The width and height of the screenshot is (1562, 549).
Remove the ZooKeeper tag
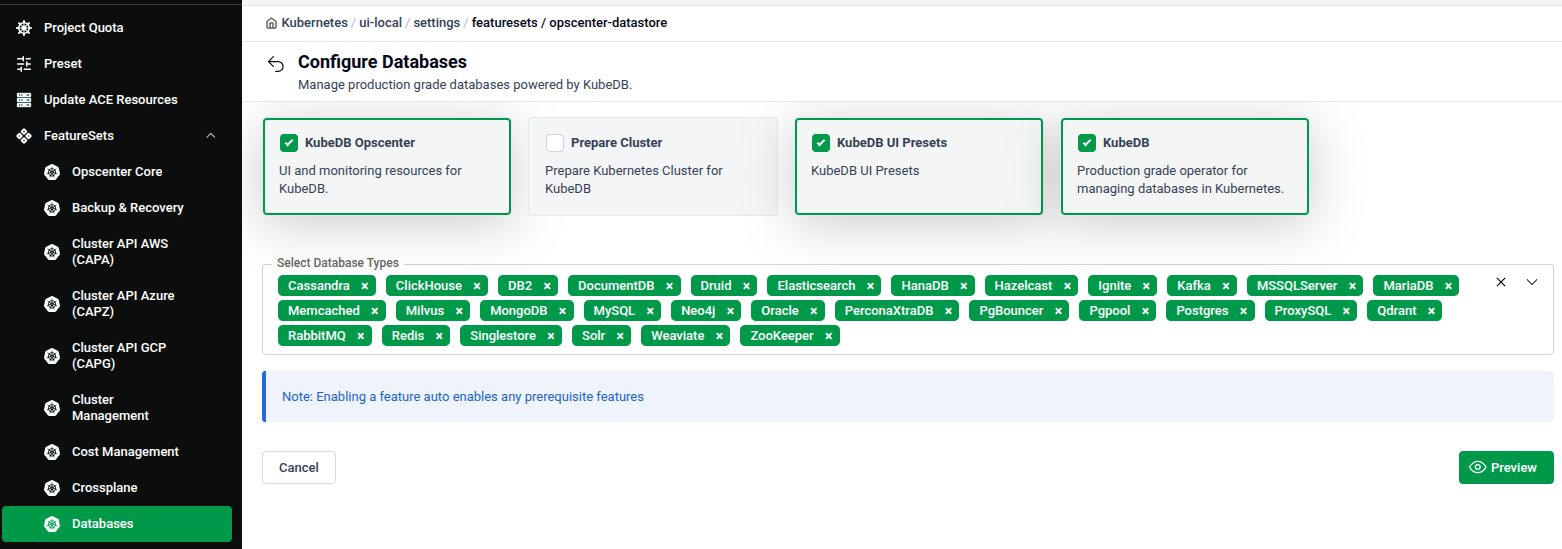coord(829,336)
